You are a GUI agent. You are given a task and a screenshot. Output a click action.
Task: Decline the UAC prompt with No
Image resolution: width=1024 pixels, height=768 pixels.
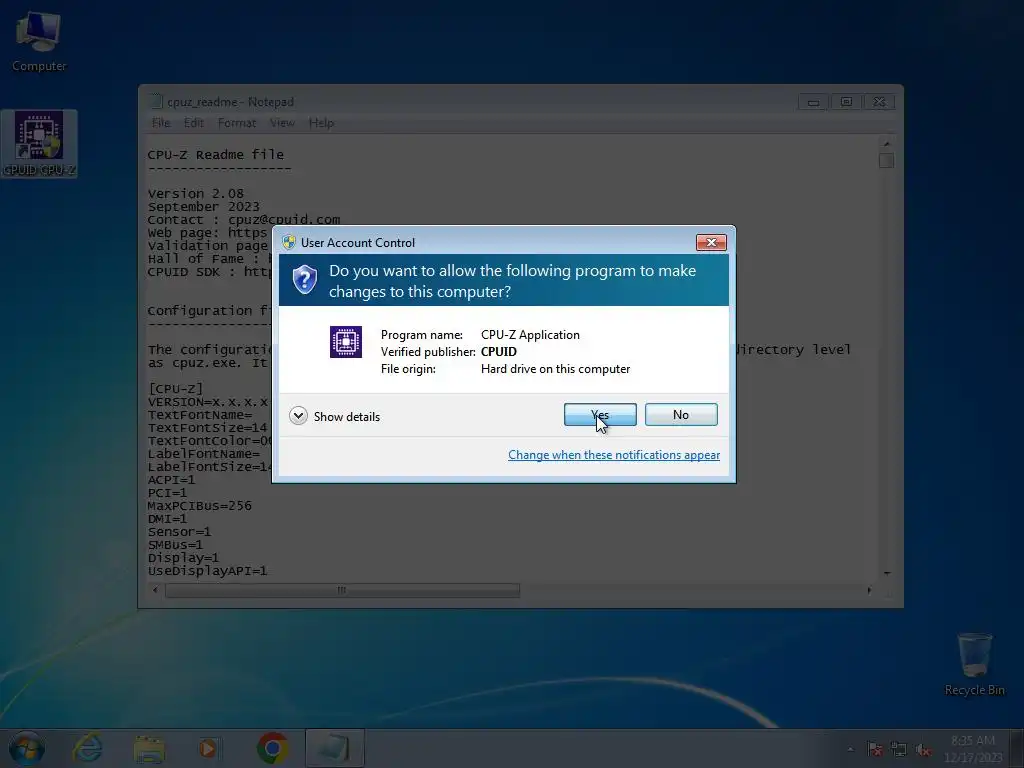point(680,415)
